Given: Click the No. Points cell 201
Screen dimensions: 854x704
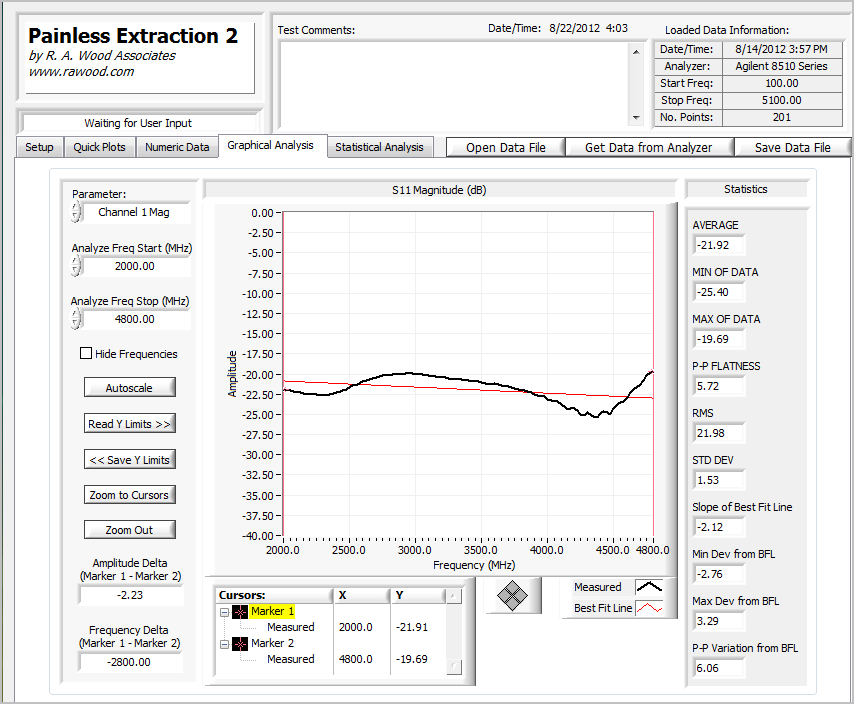Looking at the screenshot, I should pyautogui.click(x=782, y=117).
